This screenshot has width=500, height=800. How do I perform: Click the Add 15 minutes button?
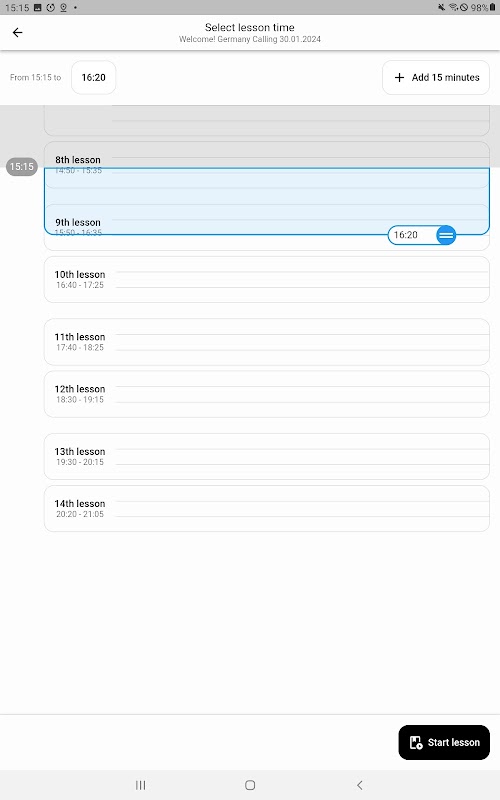436,78
